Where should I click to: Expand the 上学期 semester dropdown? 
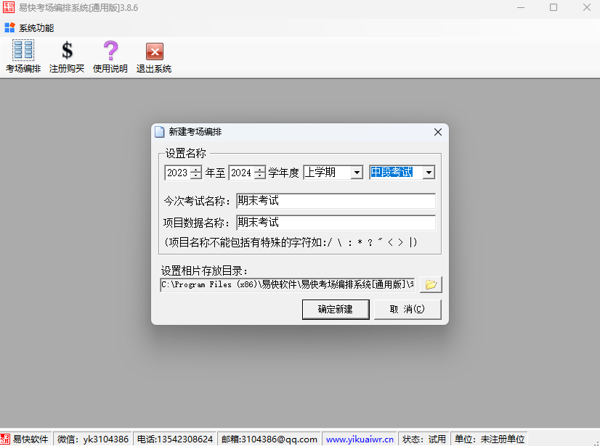pyautogui.click(x=356, y=173)
